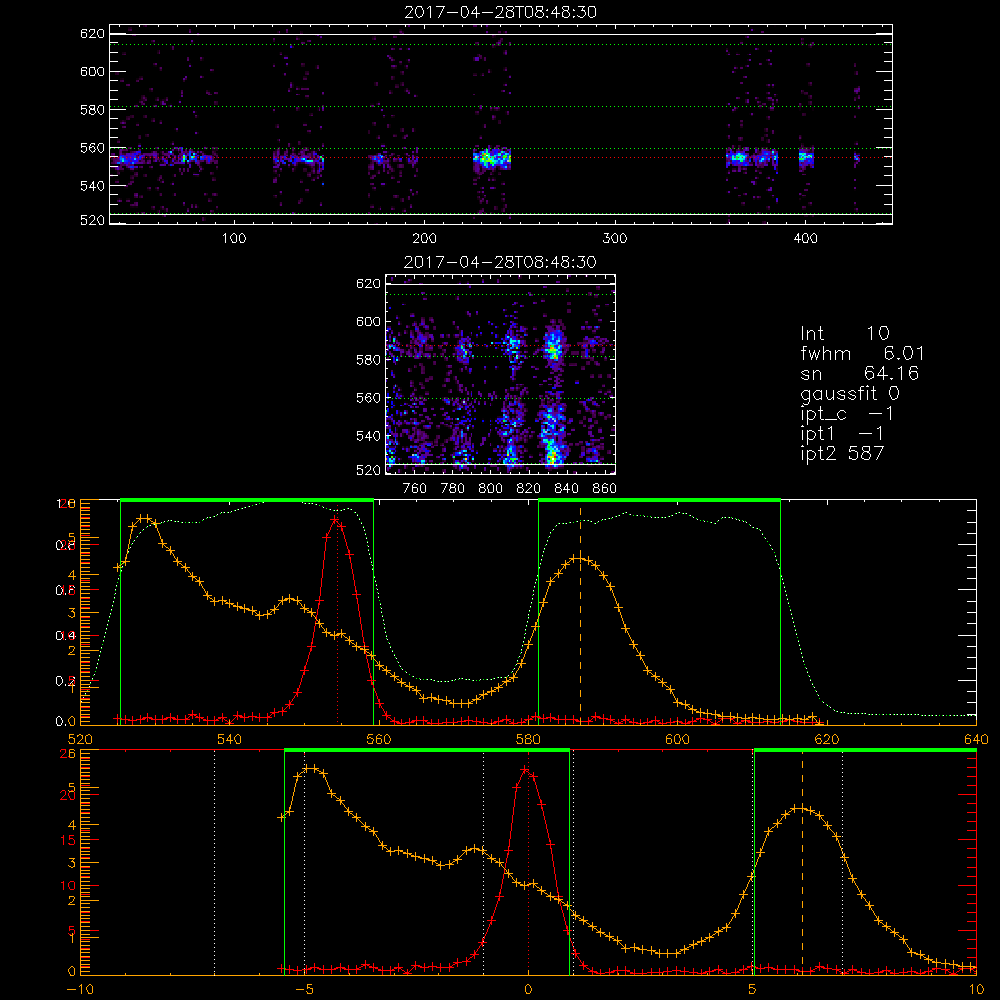The image size is (1000, 1000).
Task: Click the x-axis label 800 of the middle image
Action: [490, 489]
